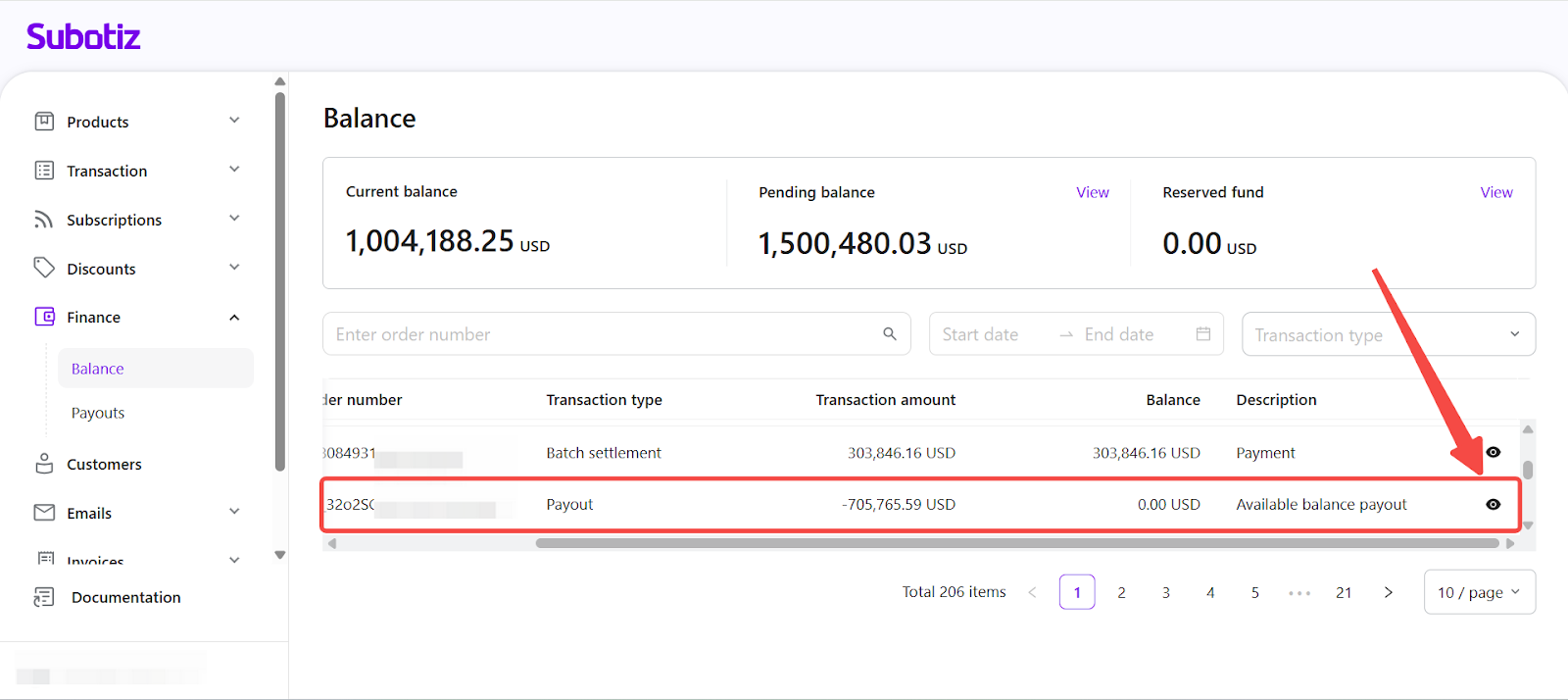
Task: Open the Transaction type dropdown
Action: [1388, 334]
